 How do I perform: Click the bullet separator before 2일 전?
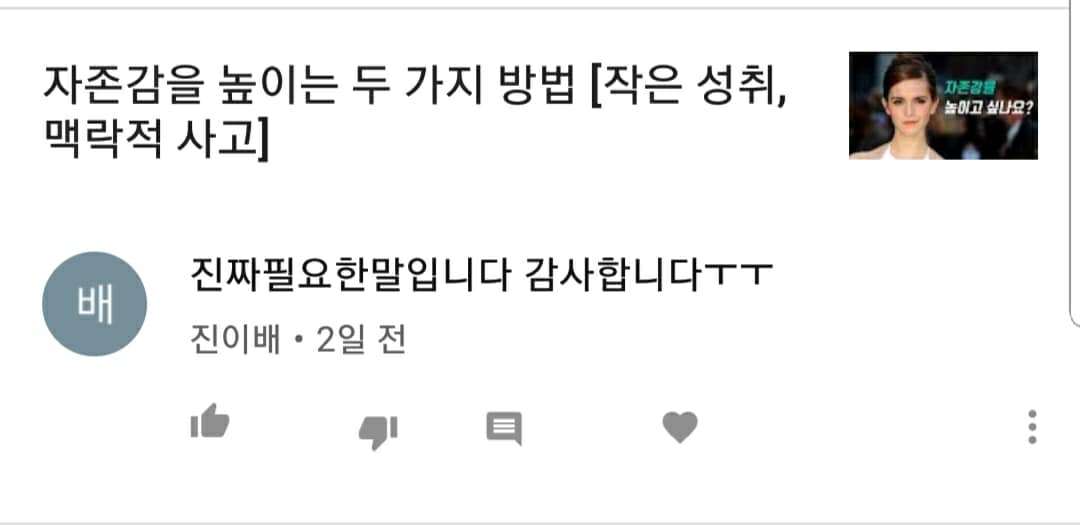coord(298,341)
